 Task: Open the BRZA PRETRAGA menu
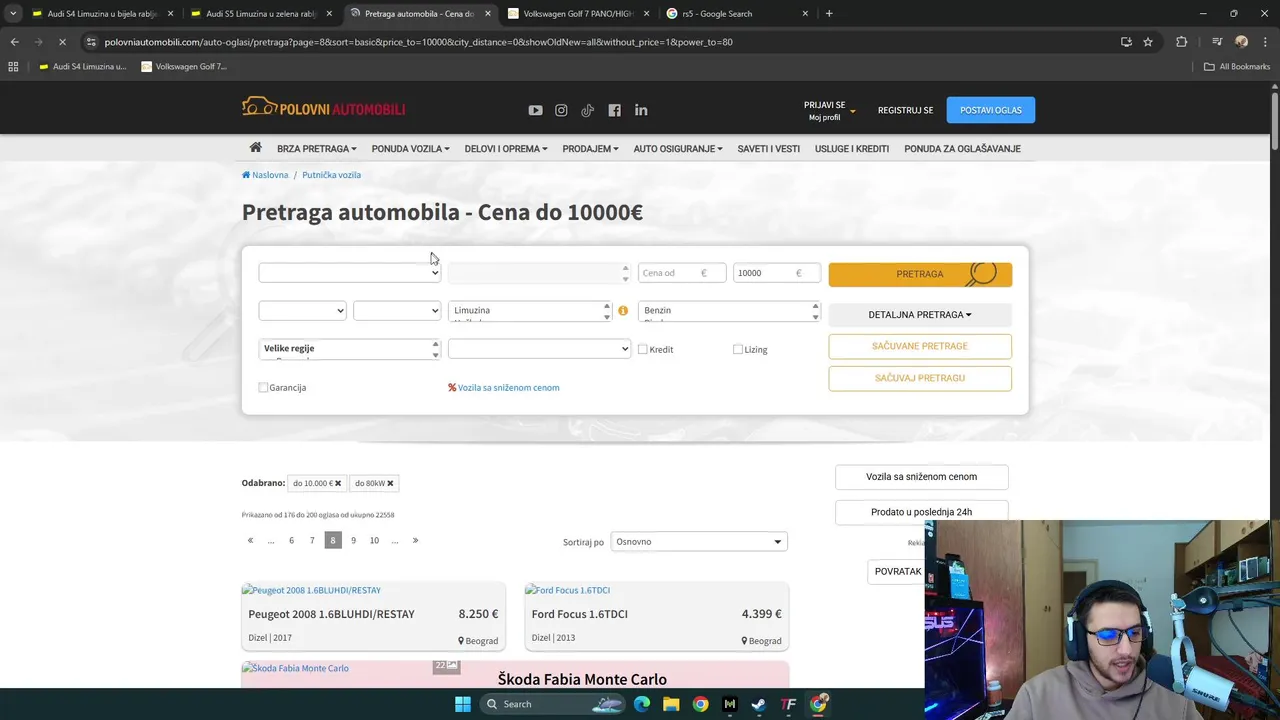coord(316,149)
